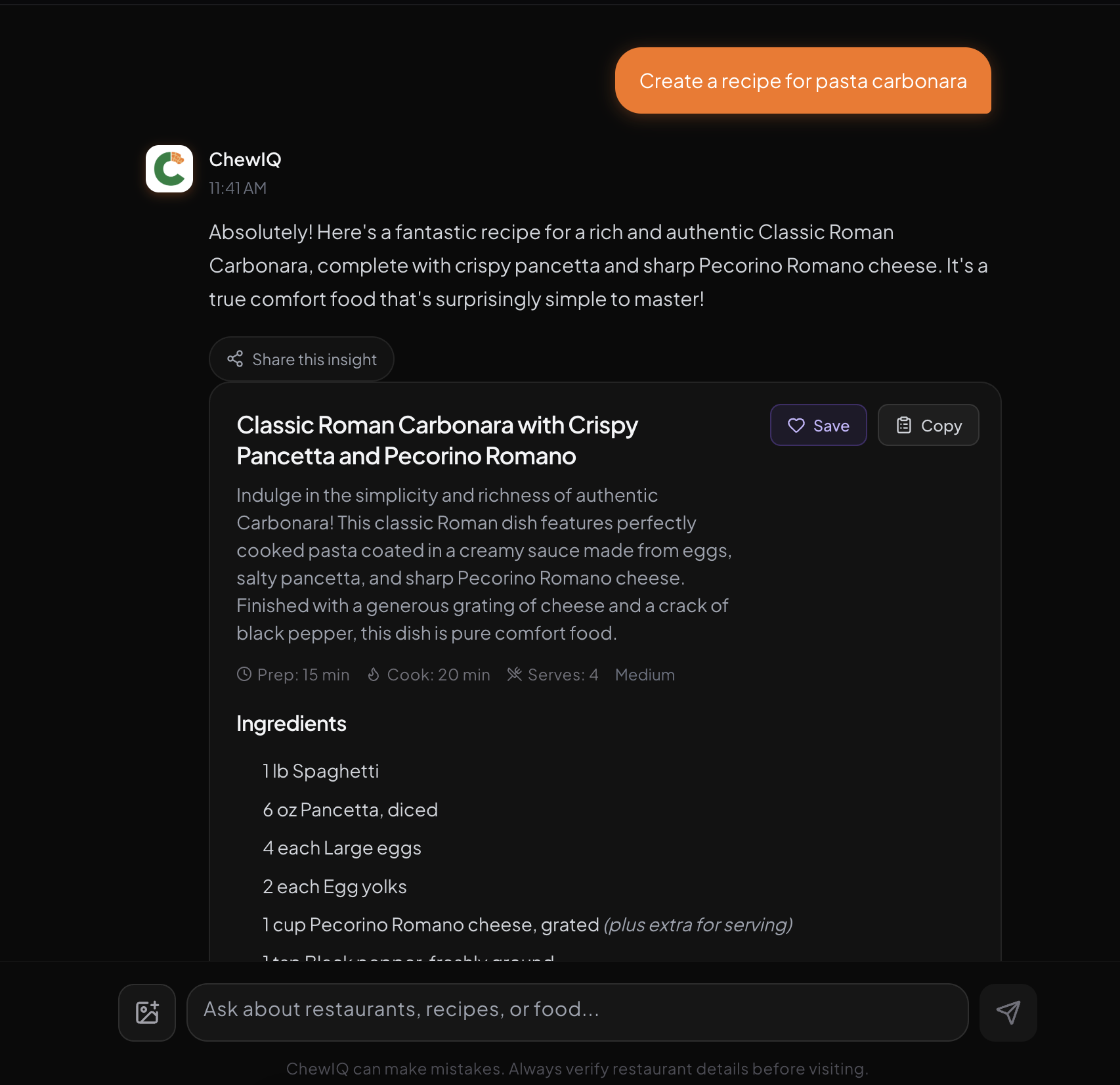Click the share icon next to Share this insight
1120x1085 pixels.
pos(234,359)
